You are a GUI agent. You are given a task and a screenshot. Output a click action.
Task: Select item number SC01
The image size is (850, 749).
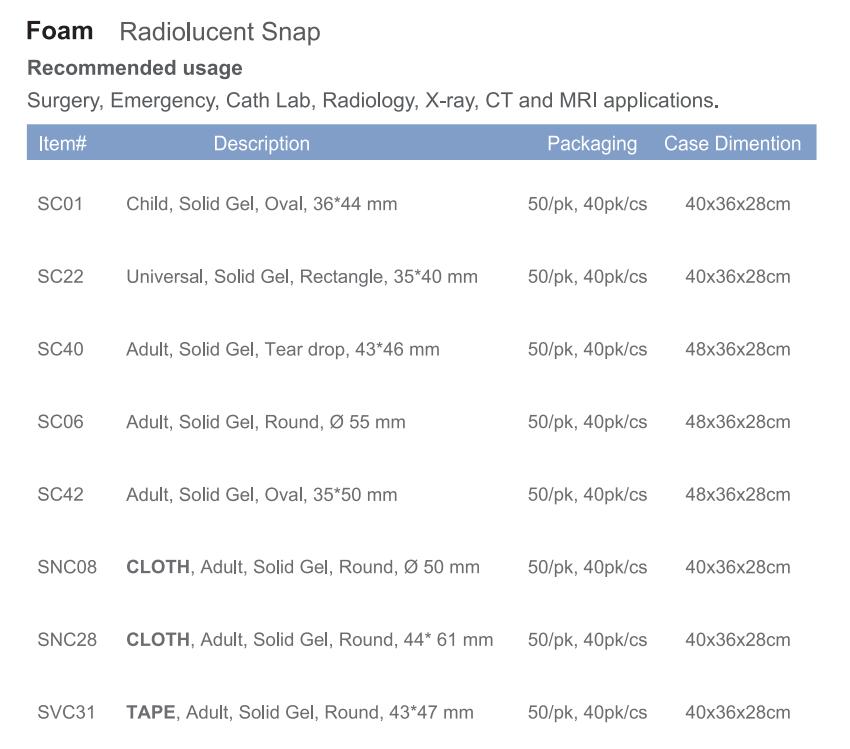tap(60, 204)
